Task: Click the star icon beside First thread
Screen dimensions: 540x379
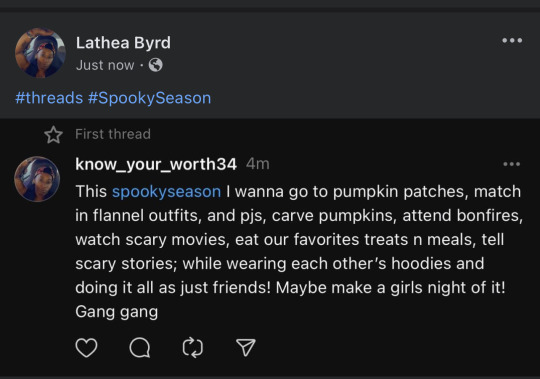Action: [53, 135]
